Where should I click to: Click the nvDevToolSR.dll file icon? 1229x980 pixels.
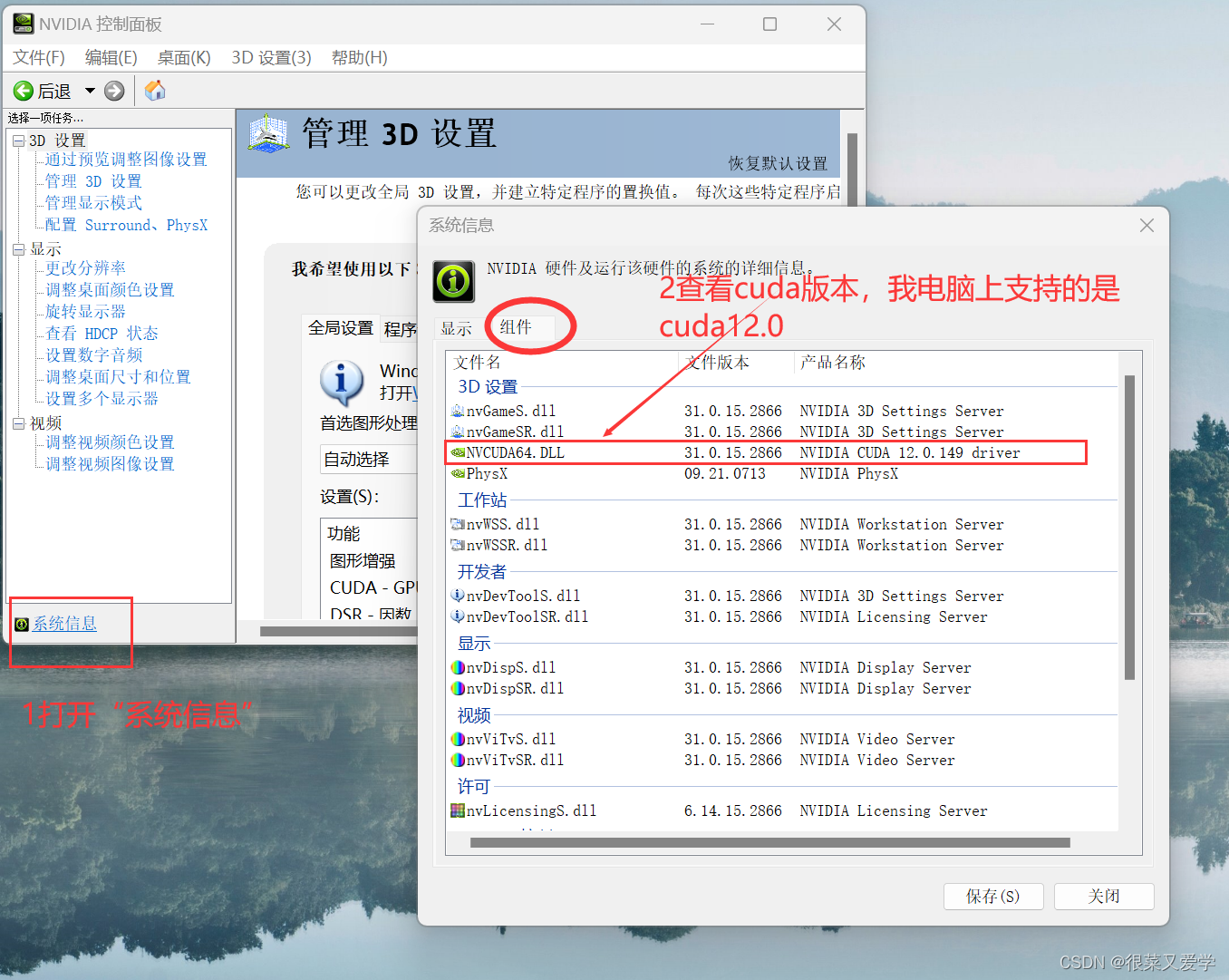coord(458,616)
